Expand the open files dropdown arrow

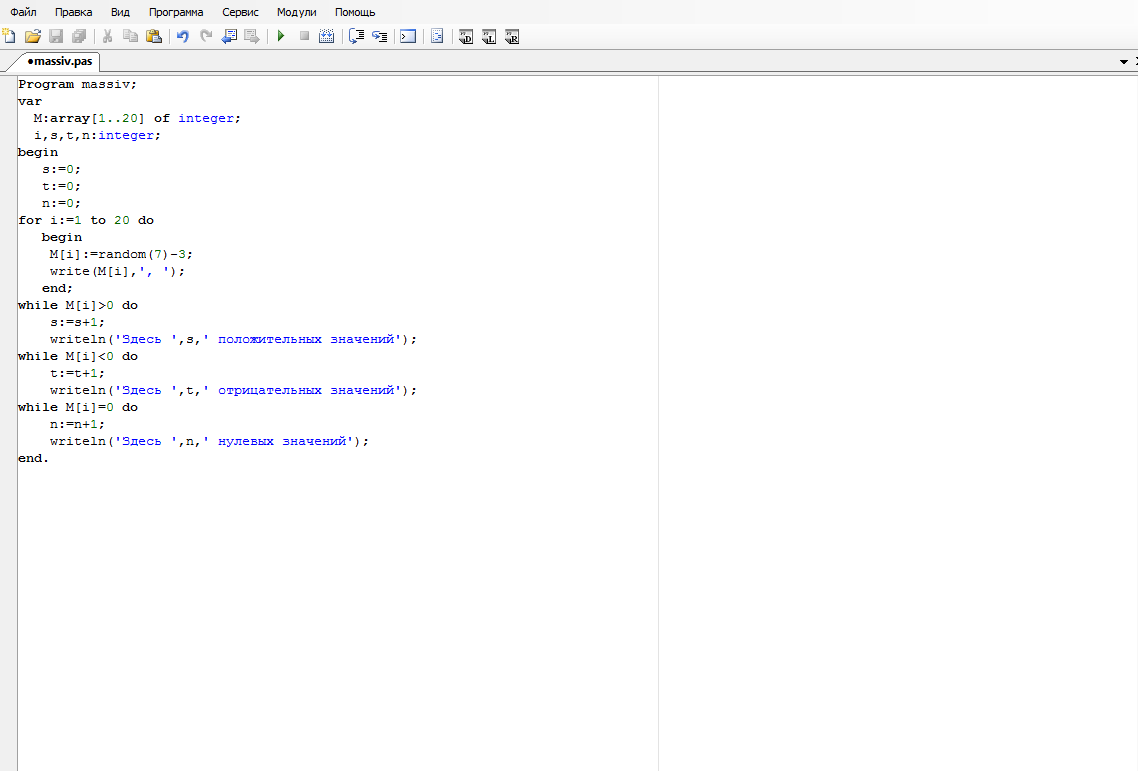click(1123, 62)
